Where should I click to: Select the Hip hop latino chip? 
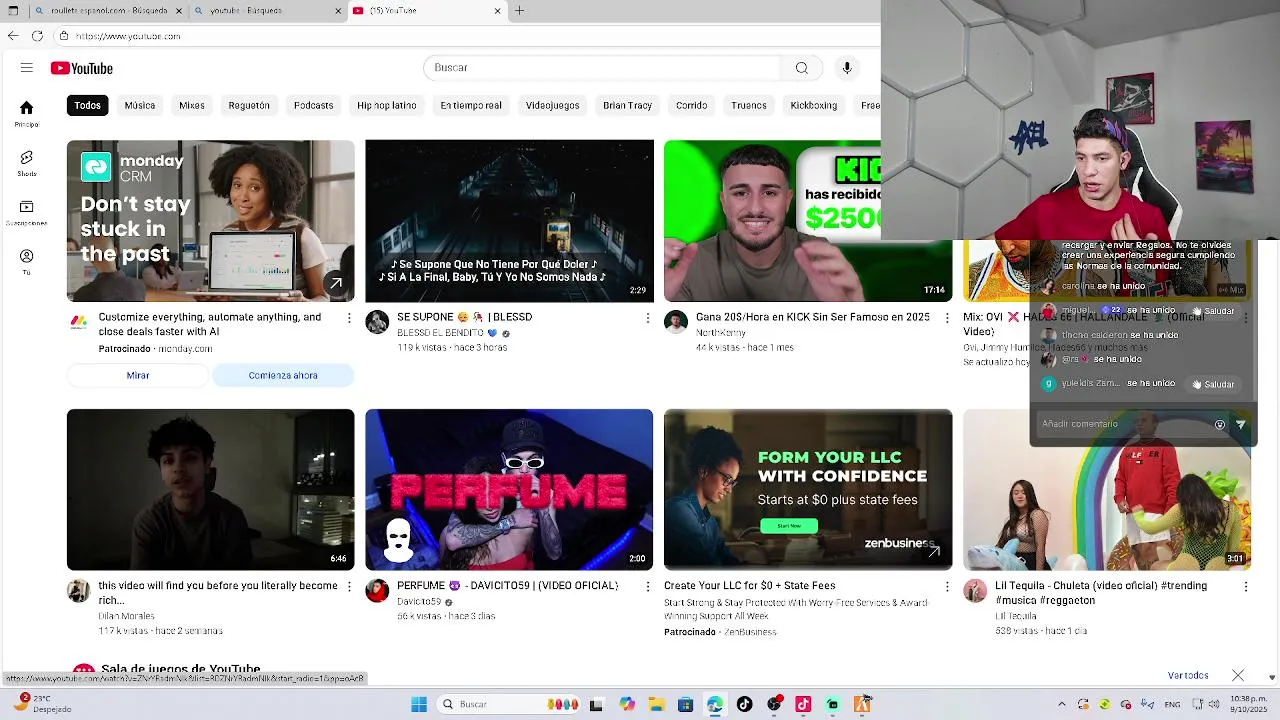[x=387, y=105]
